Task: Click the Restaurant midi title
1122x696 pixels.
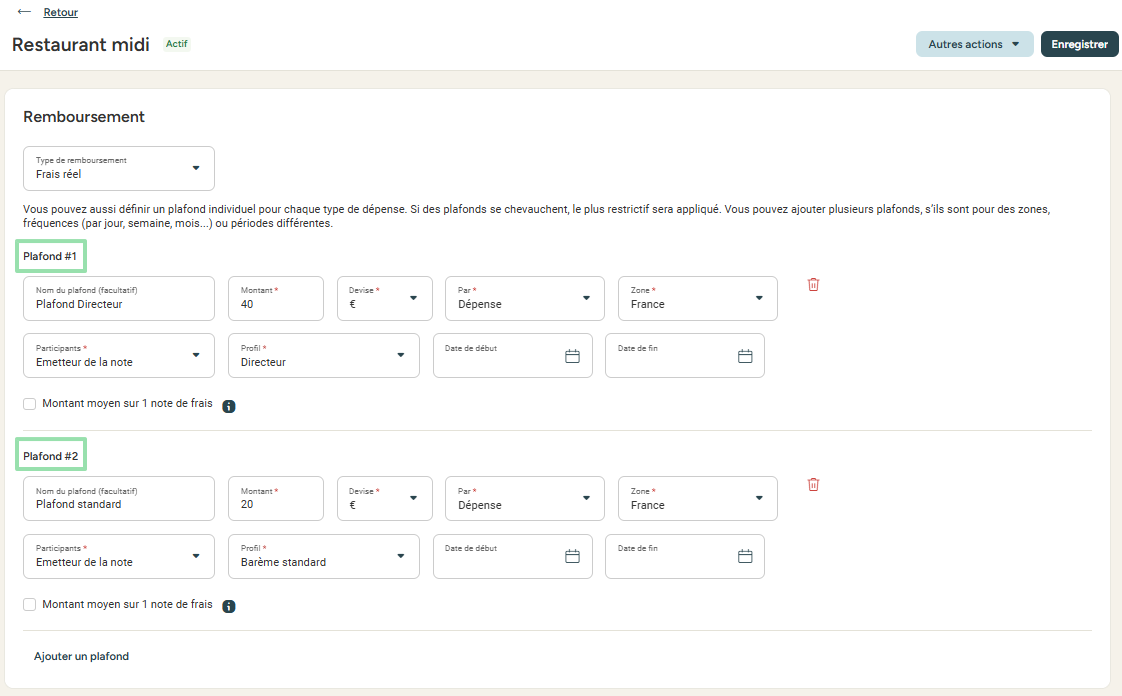Action: click(x=81, y=44)
